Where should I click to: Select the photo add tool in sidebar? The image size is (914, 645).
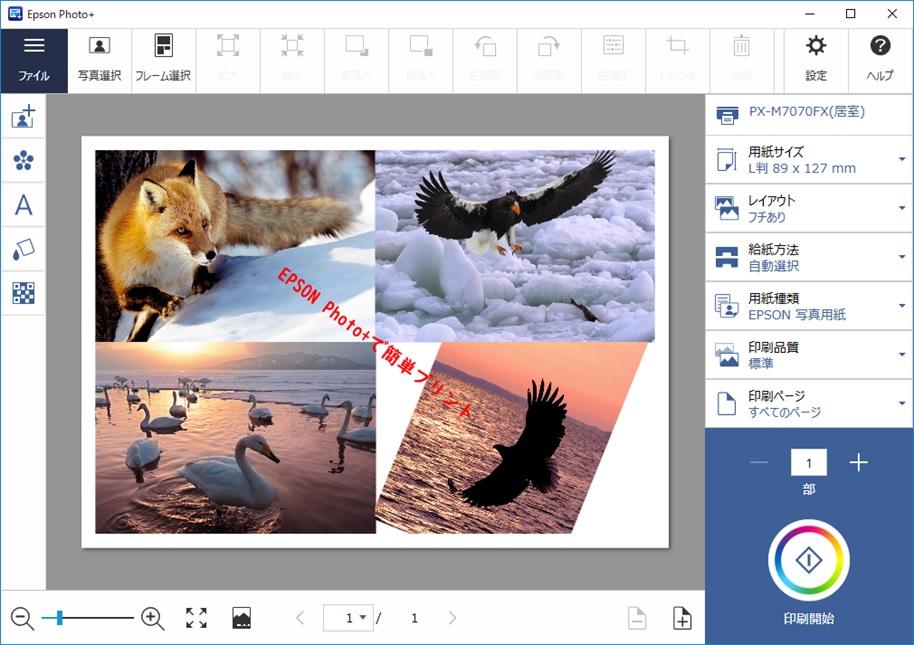pyautogui.click(x=22, y=116)
